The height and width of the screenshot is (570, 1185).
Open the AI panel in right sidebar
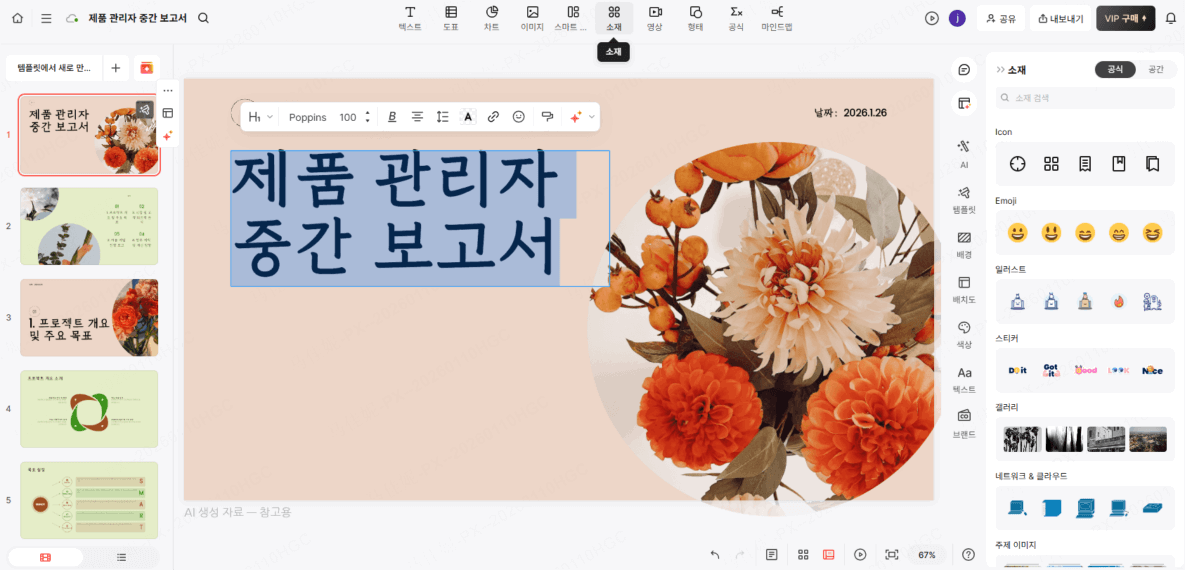[964, 153]
